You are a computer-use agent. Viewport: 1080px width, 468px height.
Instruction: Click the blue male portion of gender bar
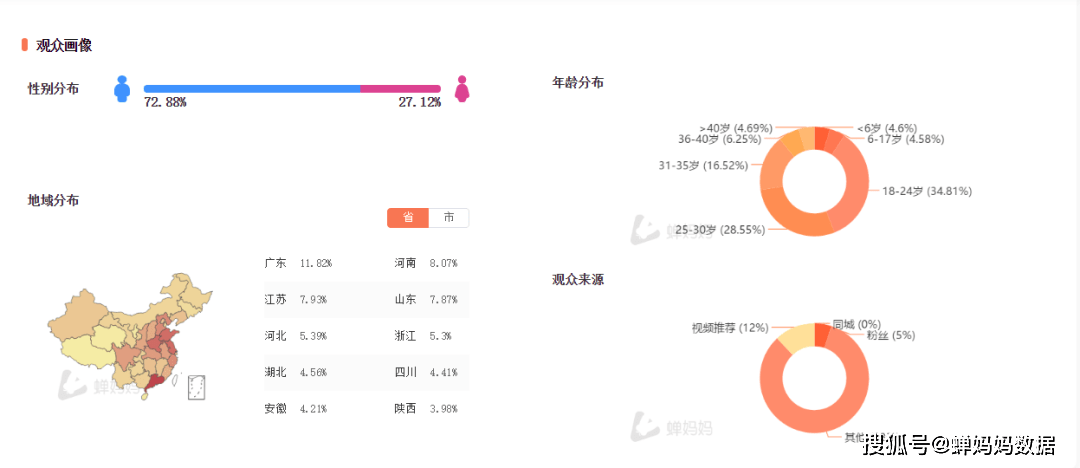pyautogui.click(x=251, y=89)
